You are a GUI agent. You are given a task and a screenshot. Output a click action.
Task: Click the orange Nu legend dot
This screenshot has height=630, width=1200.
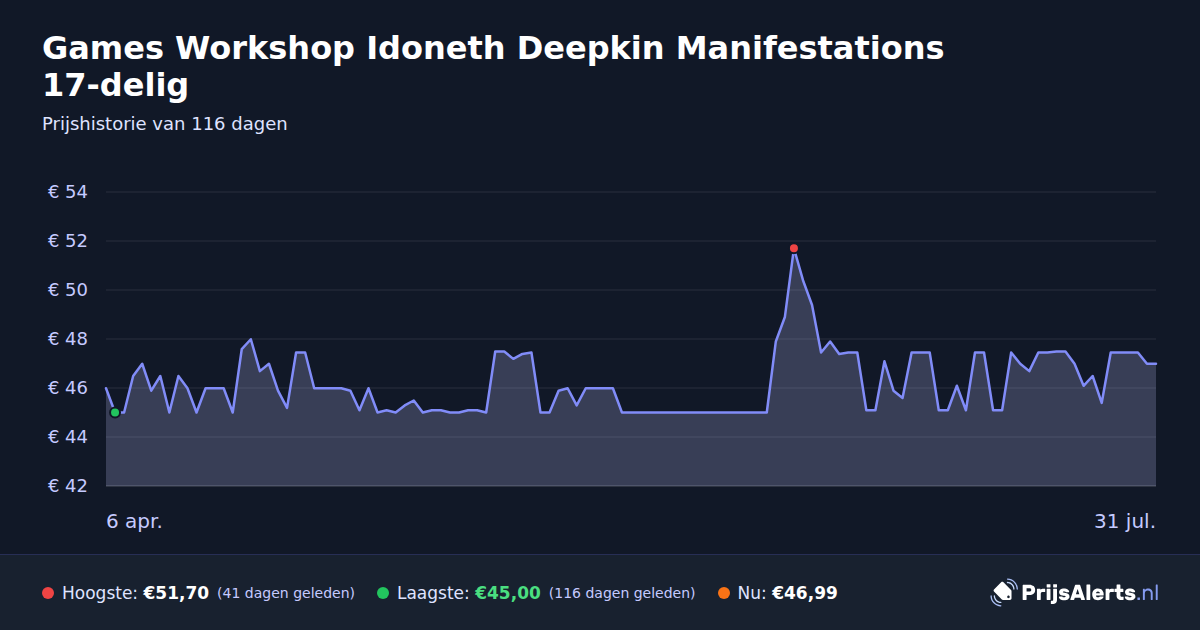(723, 593)
